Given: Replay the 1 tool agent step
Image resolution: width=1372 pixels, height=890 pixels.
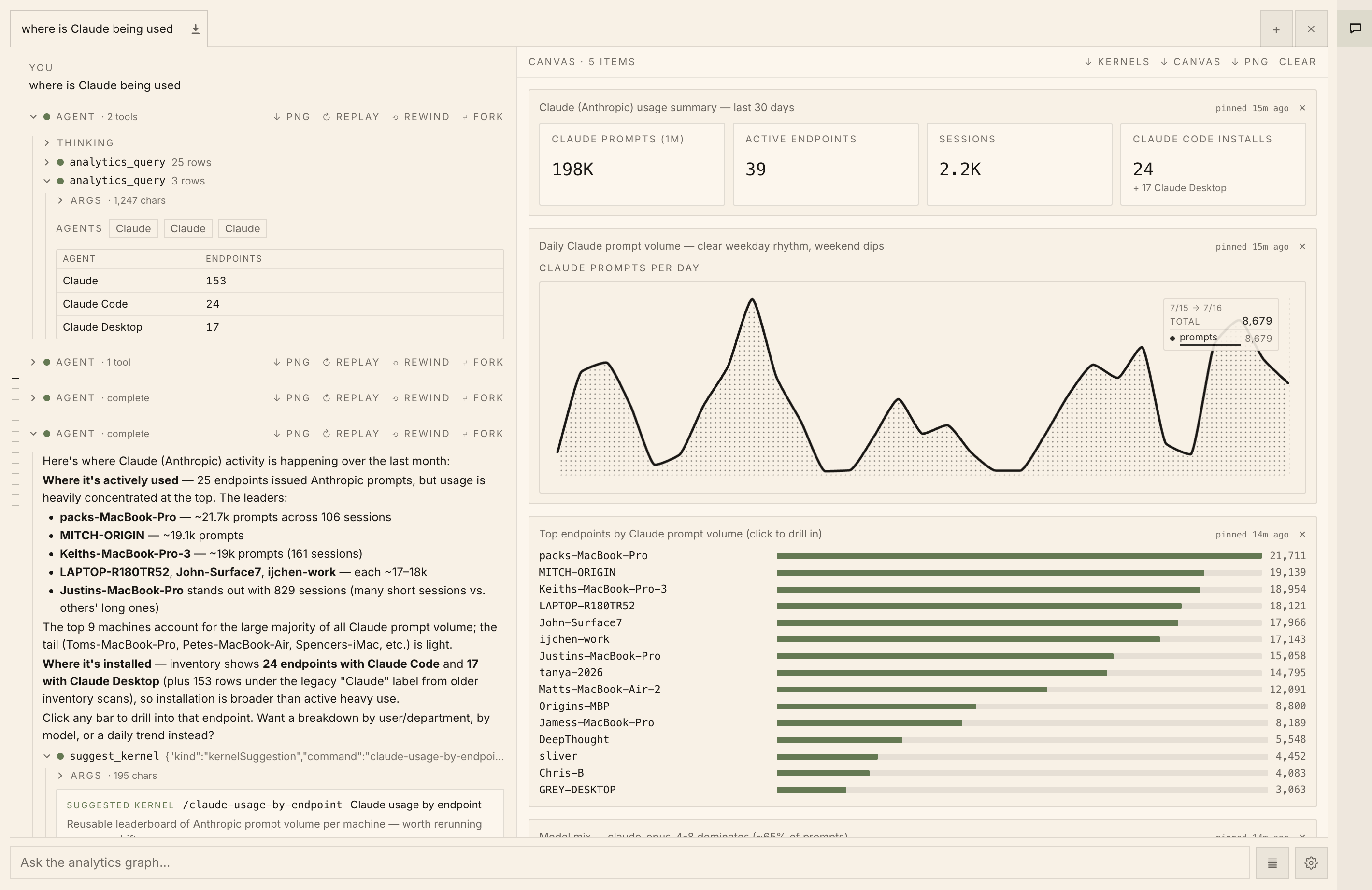Looking at the screenshot, I should [x=351, y=362].
